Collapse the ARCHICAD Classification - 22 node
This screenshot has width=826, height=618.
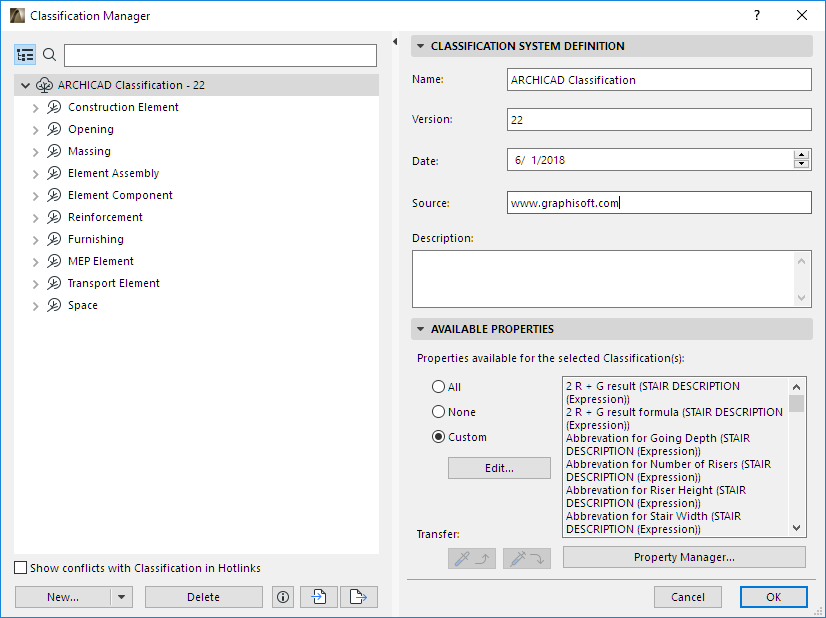[24, 85]
